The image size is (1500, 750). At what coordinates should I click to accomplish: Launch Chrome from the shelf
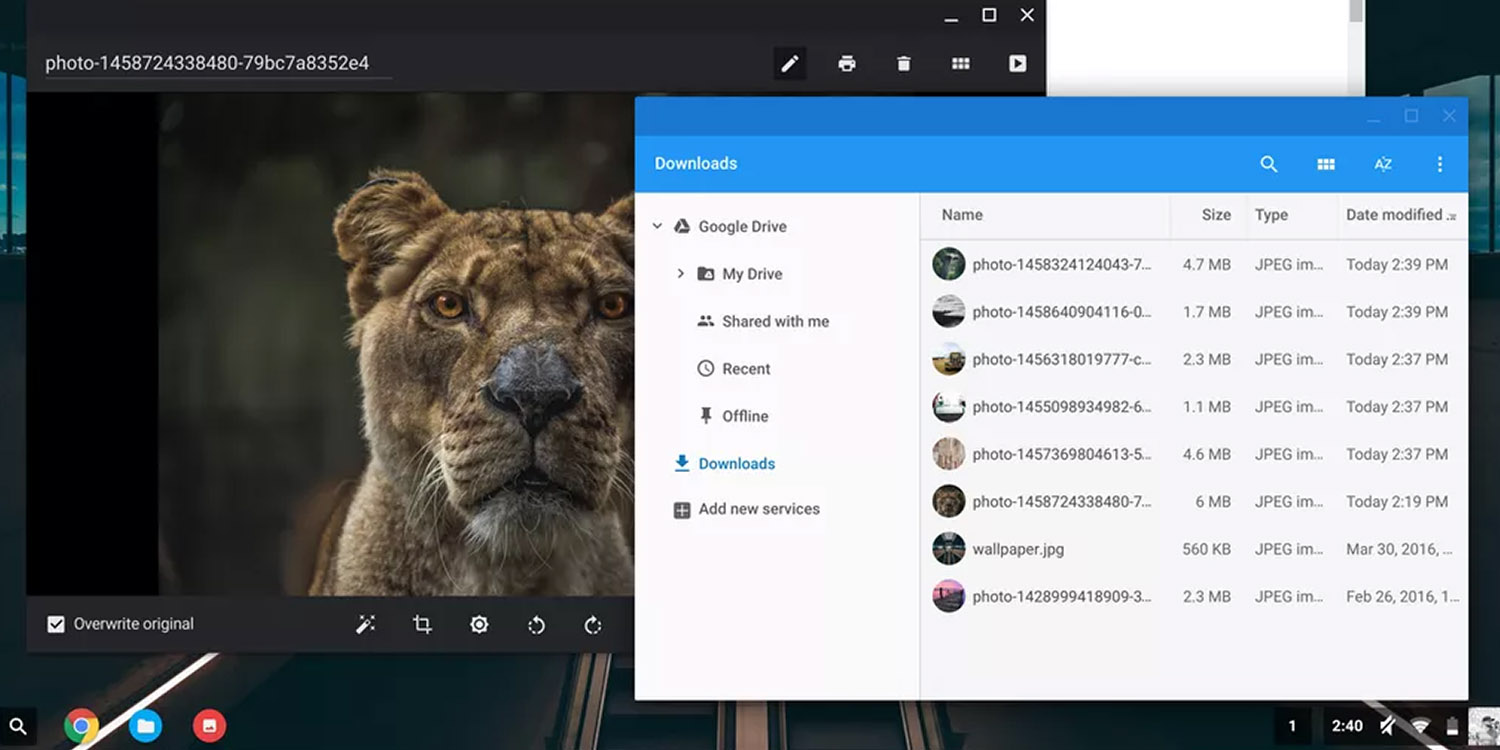click(x=82, y=726)
